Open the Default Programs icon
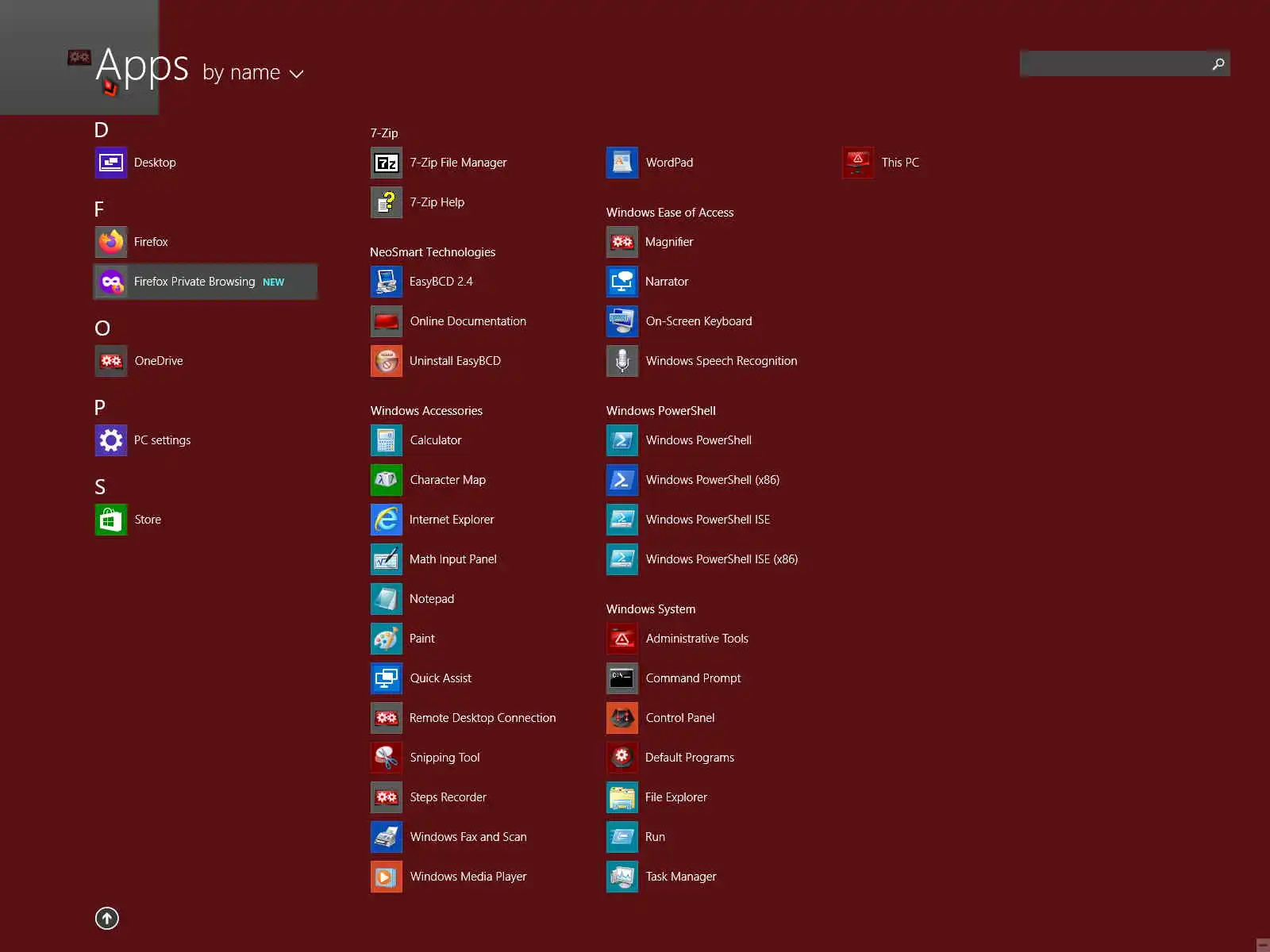This screenshot has width=1270, height=952. click(622, 758)
